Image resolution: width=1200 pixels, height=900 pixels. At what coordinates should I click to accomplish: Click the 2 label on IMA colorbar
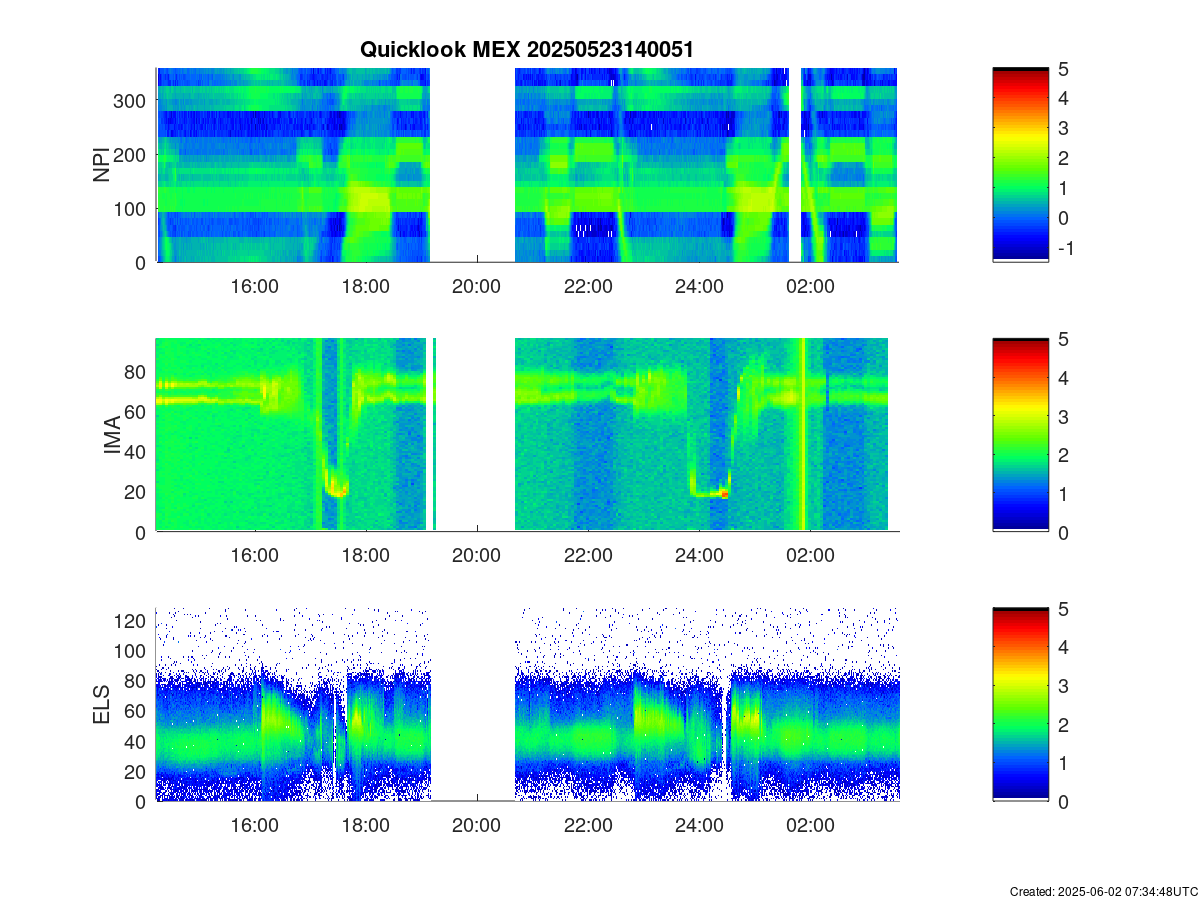coord(1064,455)
